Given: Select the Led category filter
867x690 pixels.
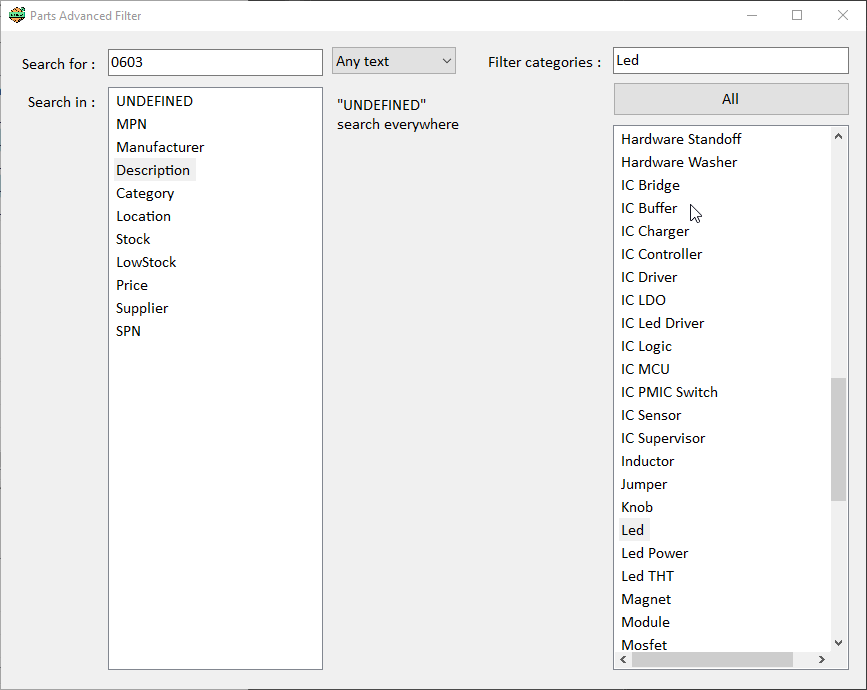Looking at the screenshot, I should [632, 530].
